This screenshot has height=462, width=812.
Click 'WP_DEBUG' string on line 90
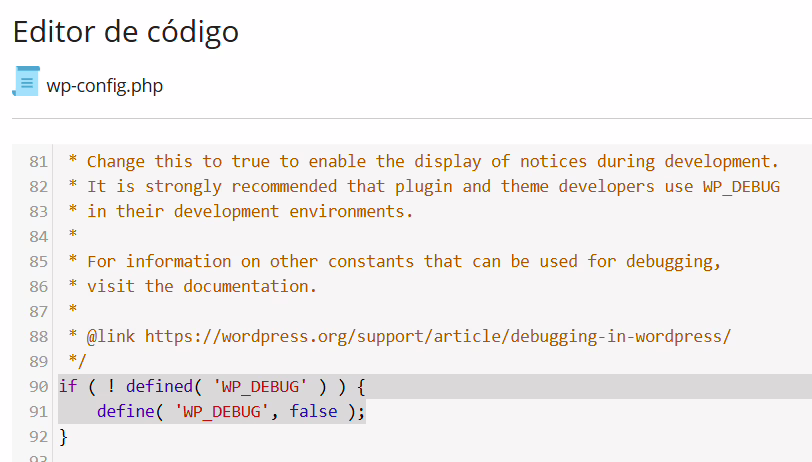[x=256, y=386]
